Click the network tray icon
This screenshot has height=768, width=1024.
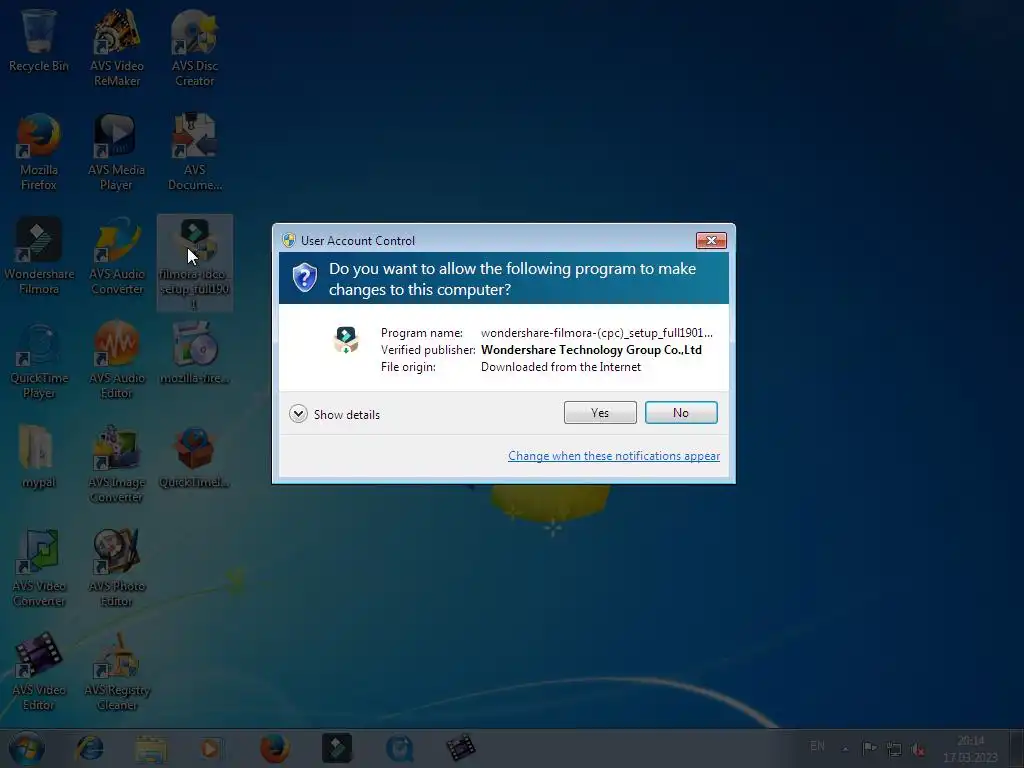[x=894, y=748]
